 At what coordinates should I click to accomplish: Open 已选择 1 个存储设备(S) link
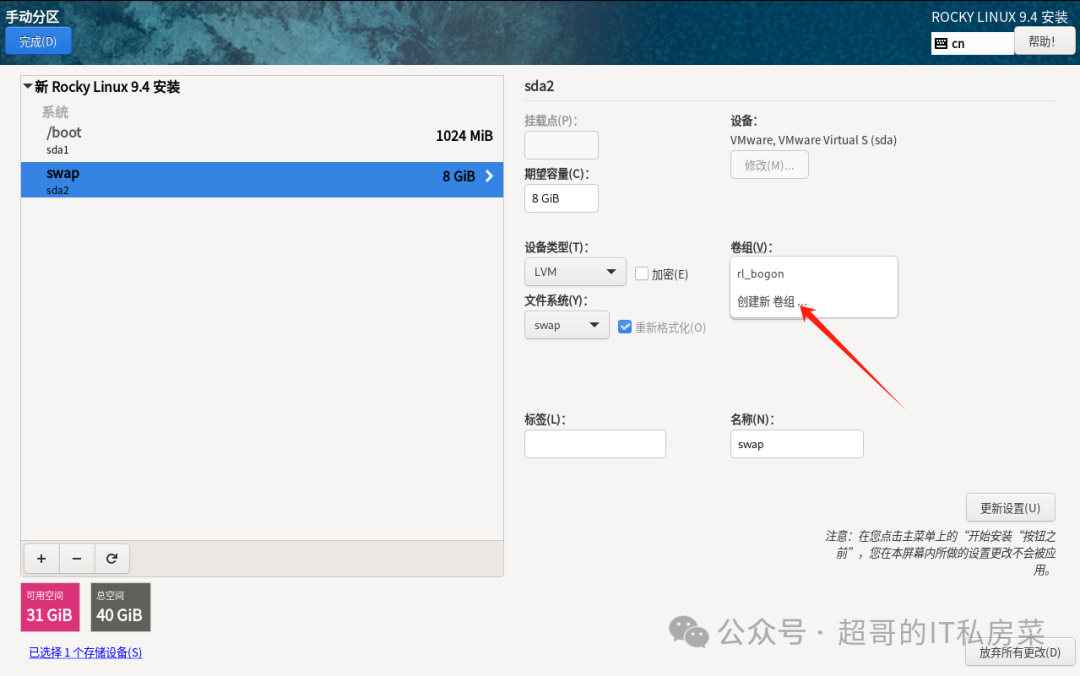[x=85, y=651]
